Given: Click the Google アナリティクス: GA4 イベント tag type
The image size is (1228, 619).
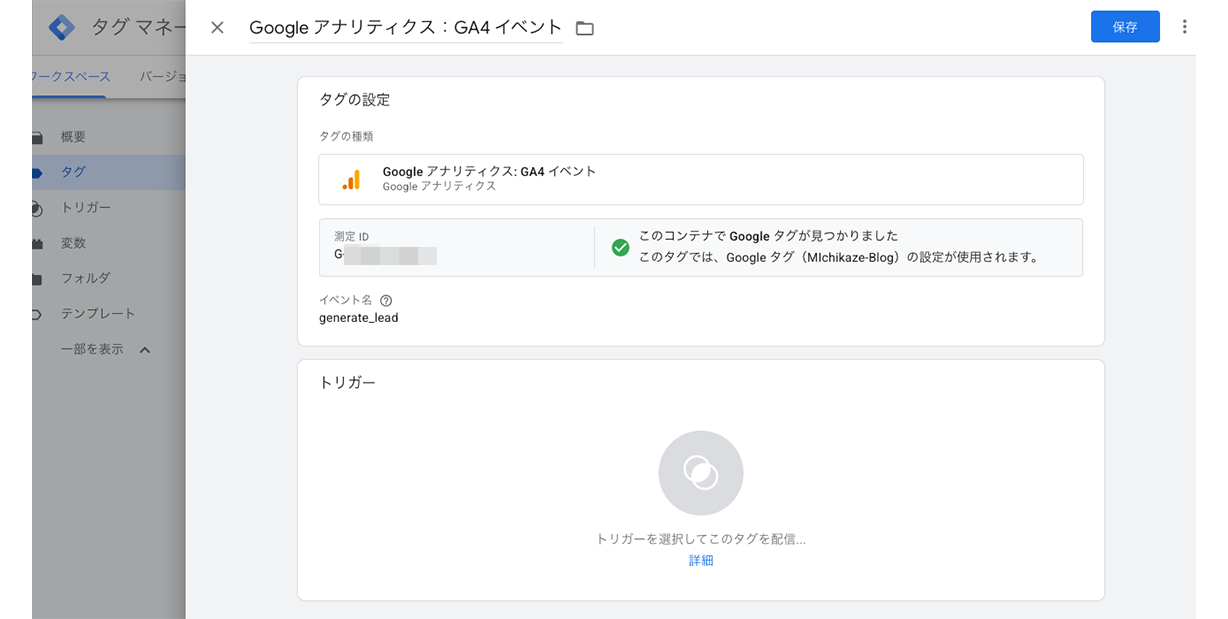Looking at the screenshot, I should tap(701, 180).
